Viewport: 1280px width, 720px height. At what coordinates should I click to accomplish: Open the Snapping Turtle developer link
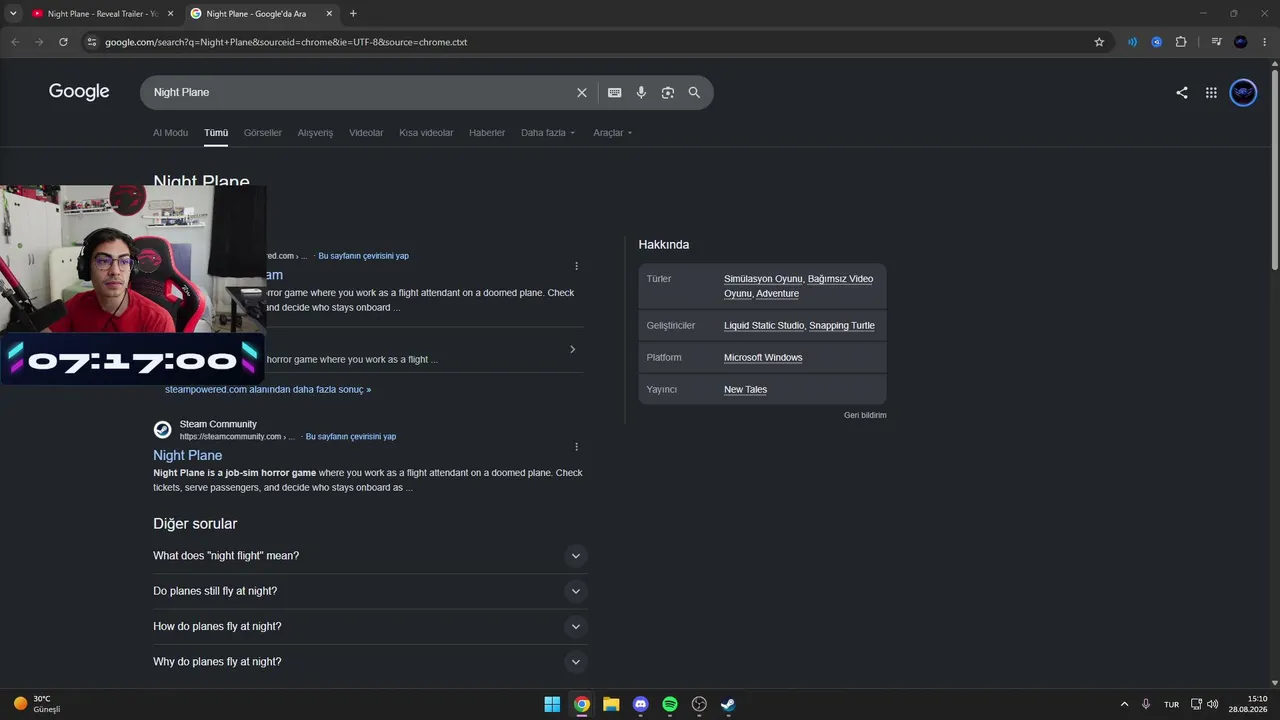842,326
